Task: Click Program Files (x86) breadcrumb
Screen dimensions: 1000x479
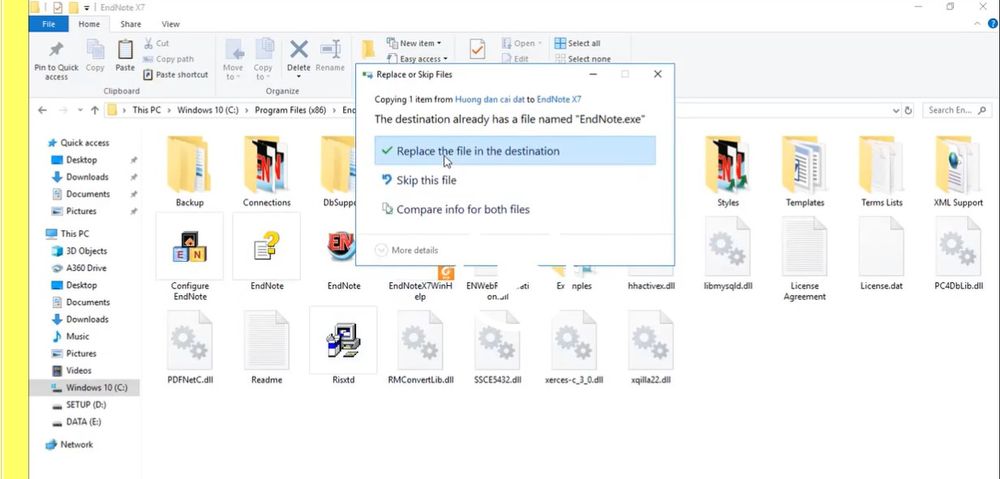Action: [x=290, y=110]
